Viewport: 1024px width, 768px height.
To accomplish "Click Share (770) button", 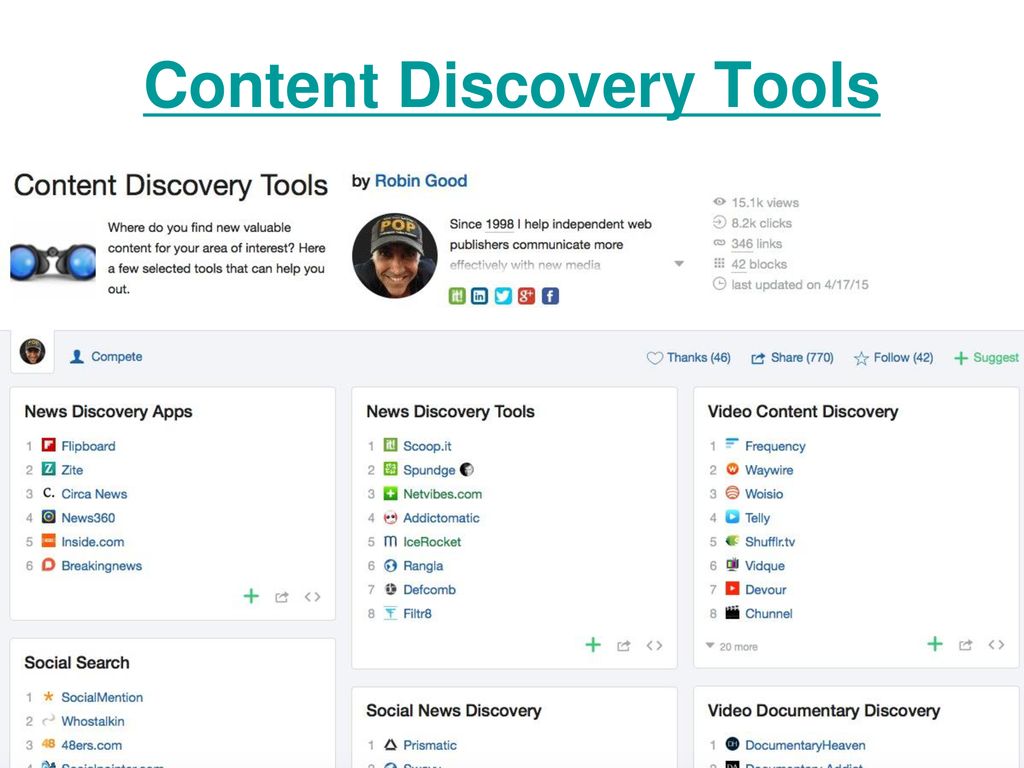I will pos(792,358).
